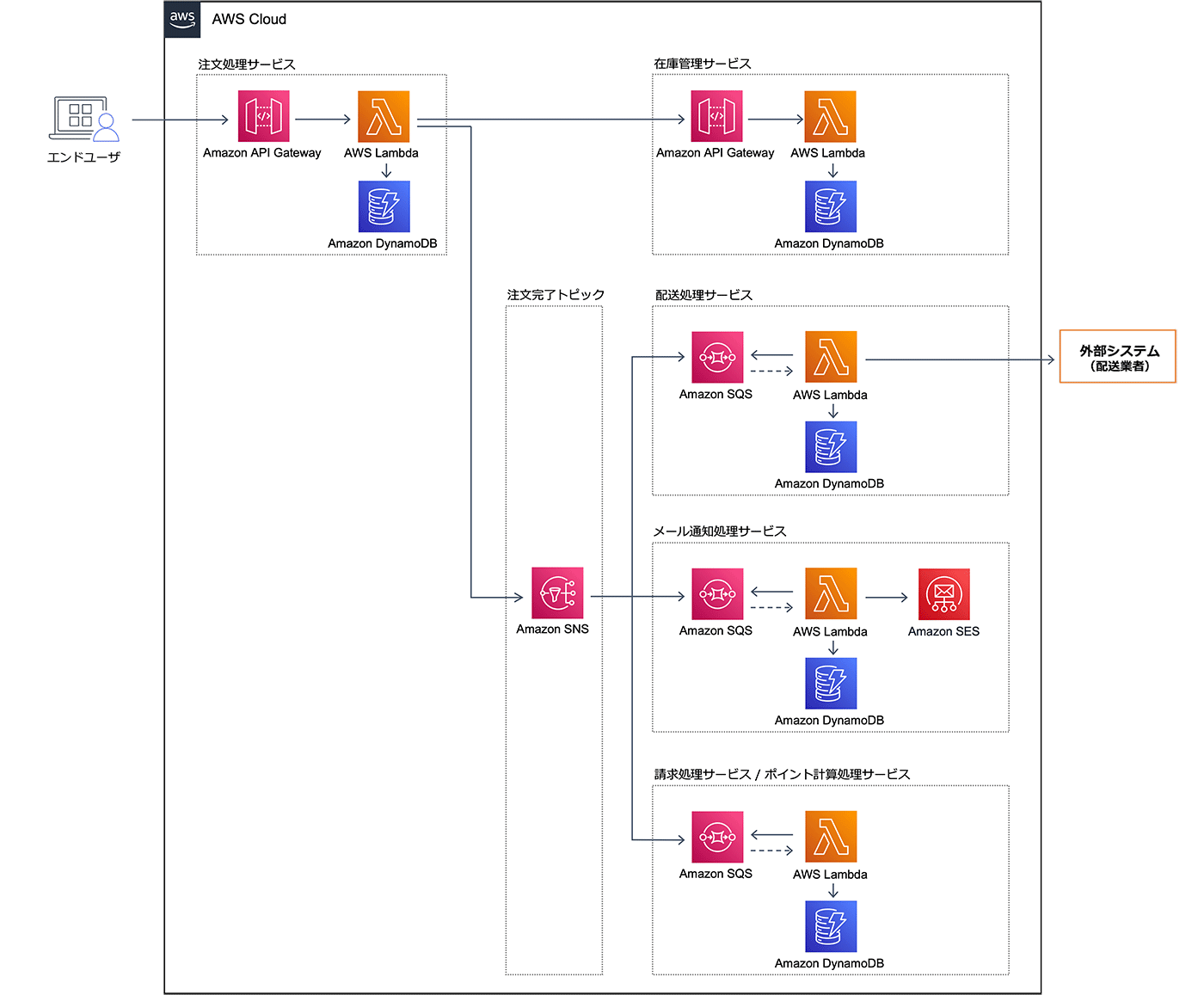Click the AWS logo in the top-left corner
The height and width of the screenshot is (995, 1204).
tap(182, 19)
